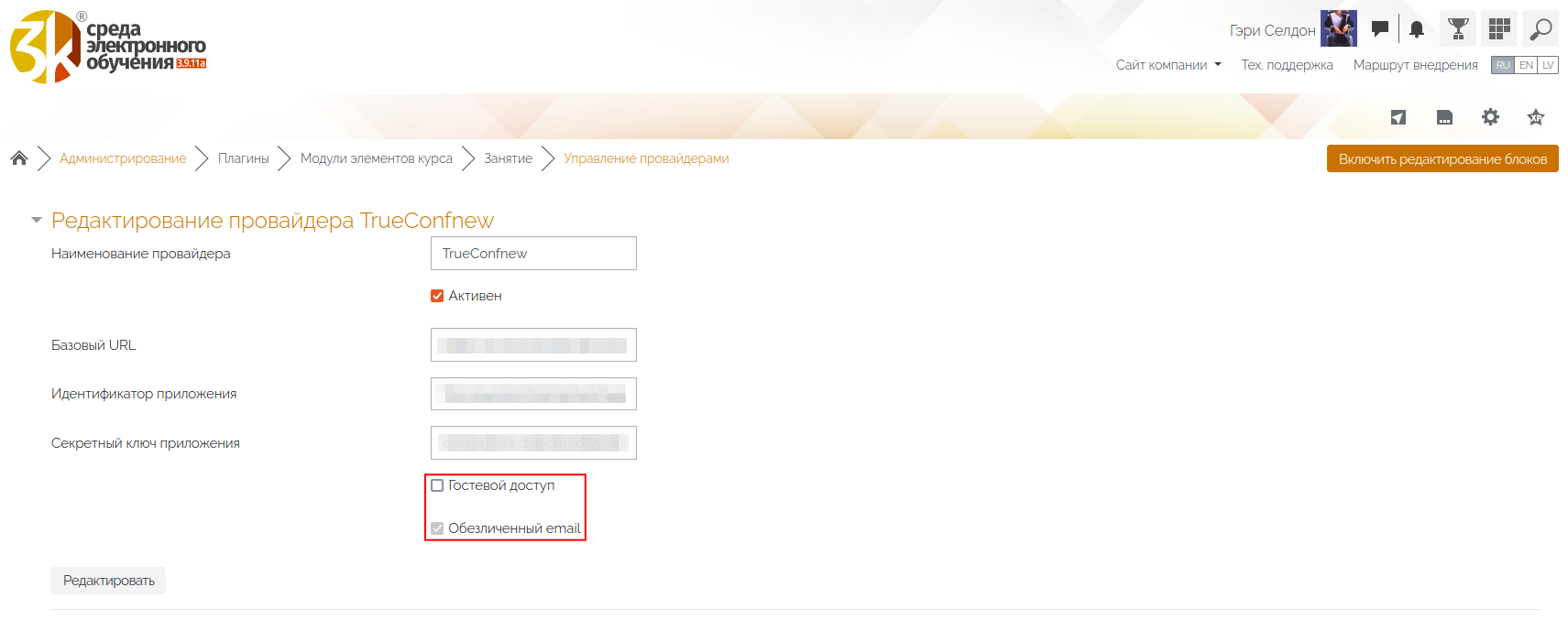Open the grid apps menu icon
Viewport: 1568px width, 620px height.
click(x=1499, y=29)
